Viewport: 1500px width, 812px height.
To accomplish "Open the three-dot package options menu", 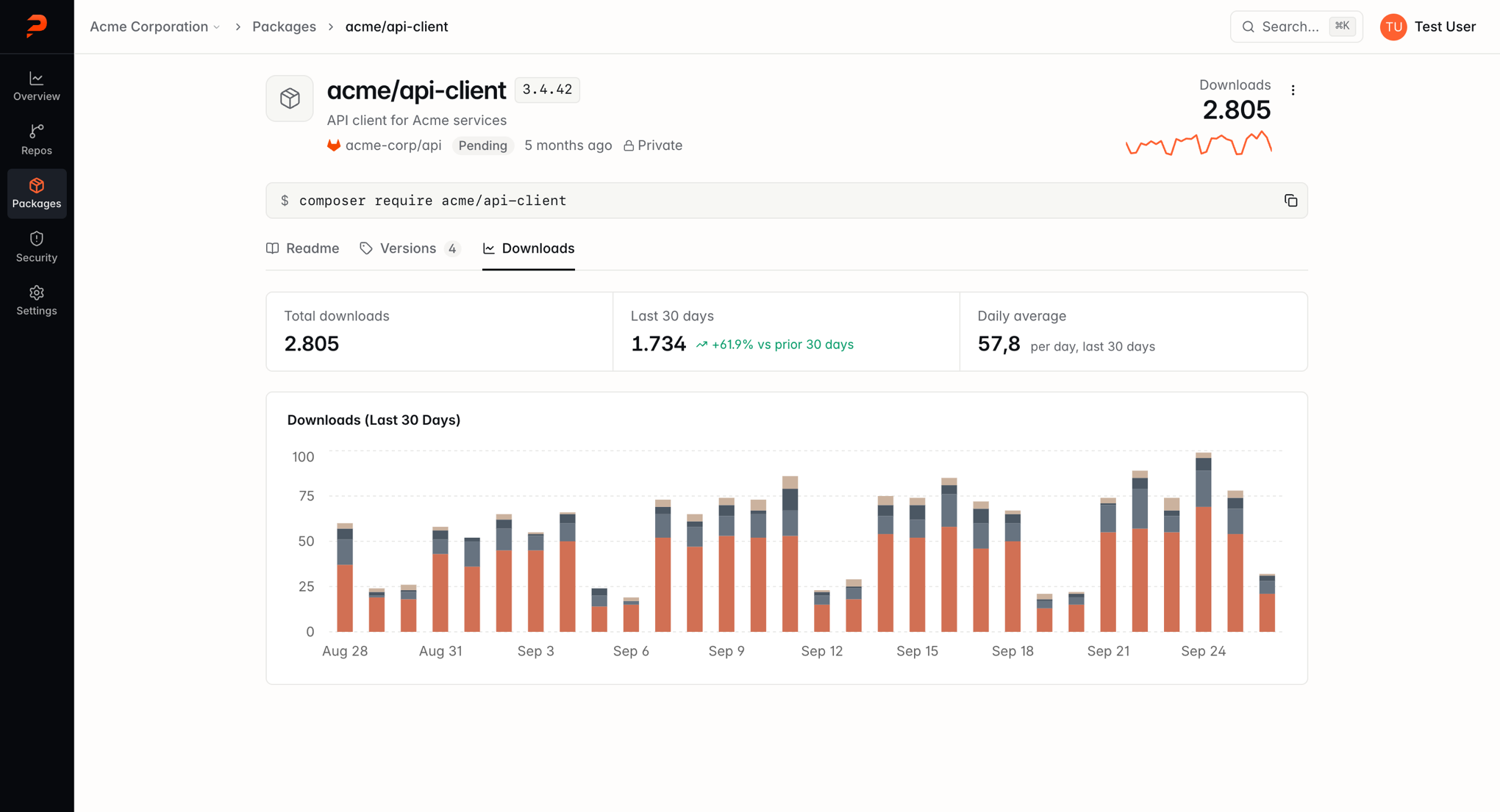I will click(x=1293, y=90).
